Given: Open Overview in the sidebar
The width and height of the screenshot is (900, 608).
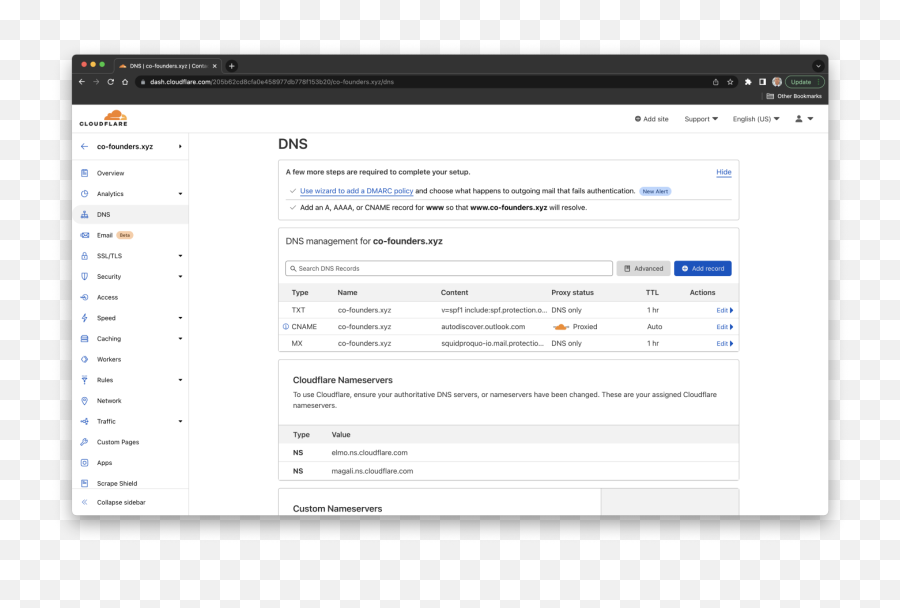Looking at the screenshot, I should 110,173.
